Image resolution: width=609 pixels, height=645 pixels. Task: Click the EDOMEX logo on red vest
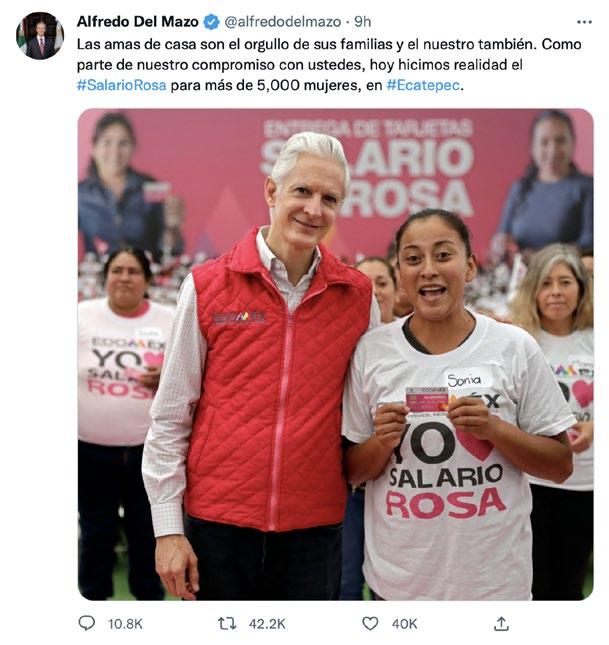pyautogui.click(x=239, y=317)
